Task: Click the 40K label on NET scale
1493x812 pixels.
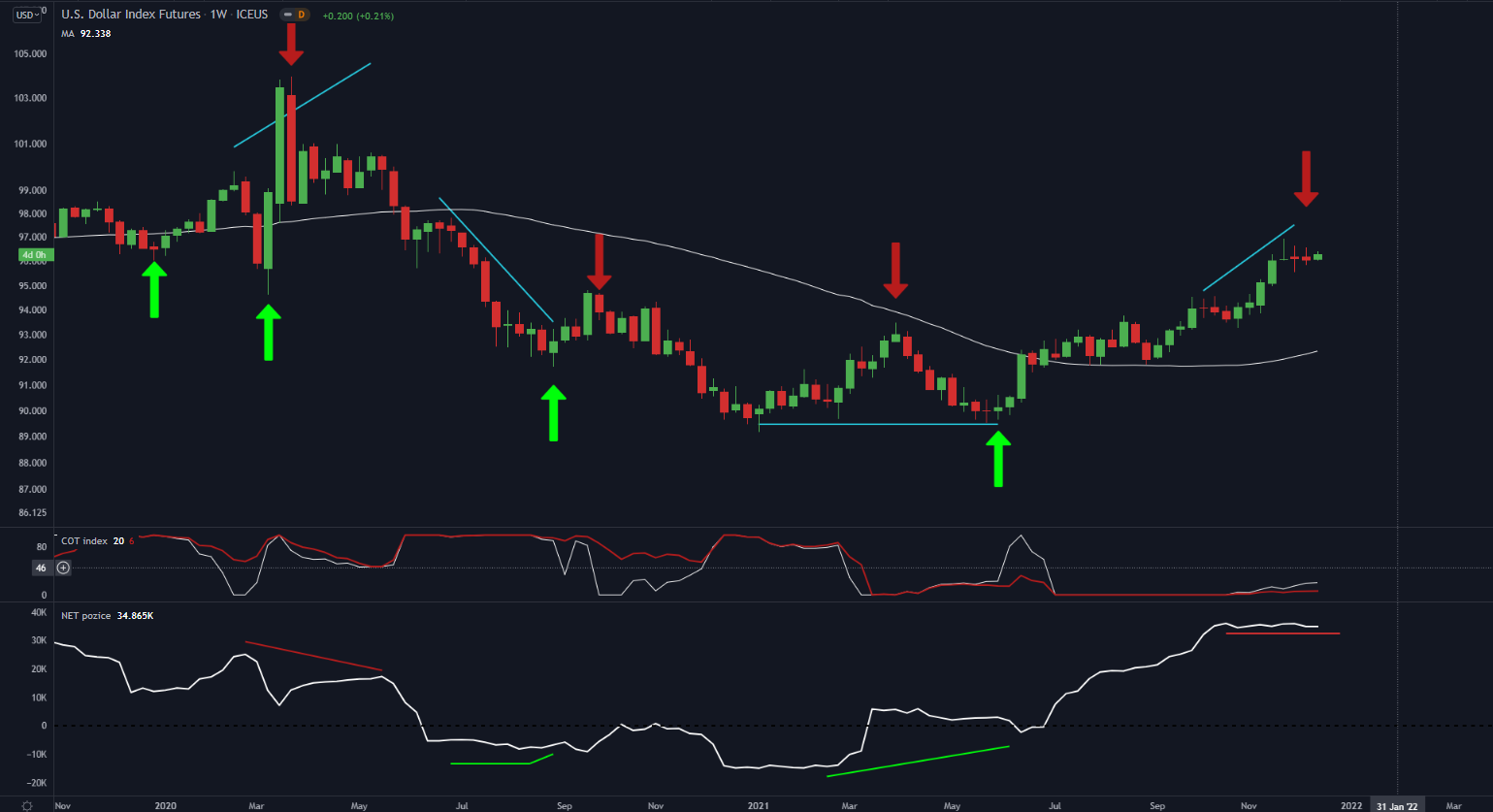Action: [x=39, y=612]
